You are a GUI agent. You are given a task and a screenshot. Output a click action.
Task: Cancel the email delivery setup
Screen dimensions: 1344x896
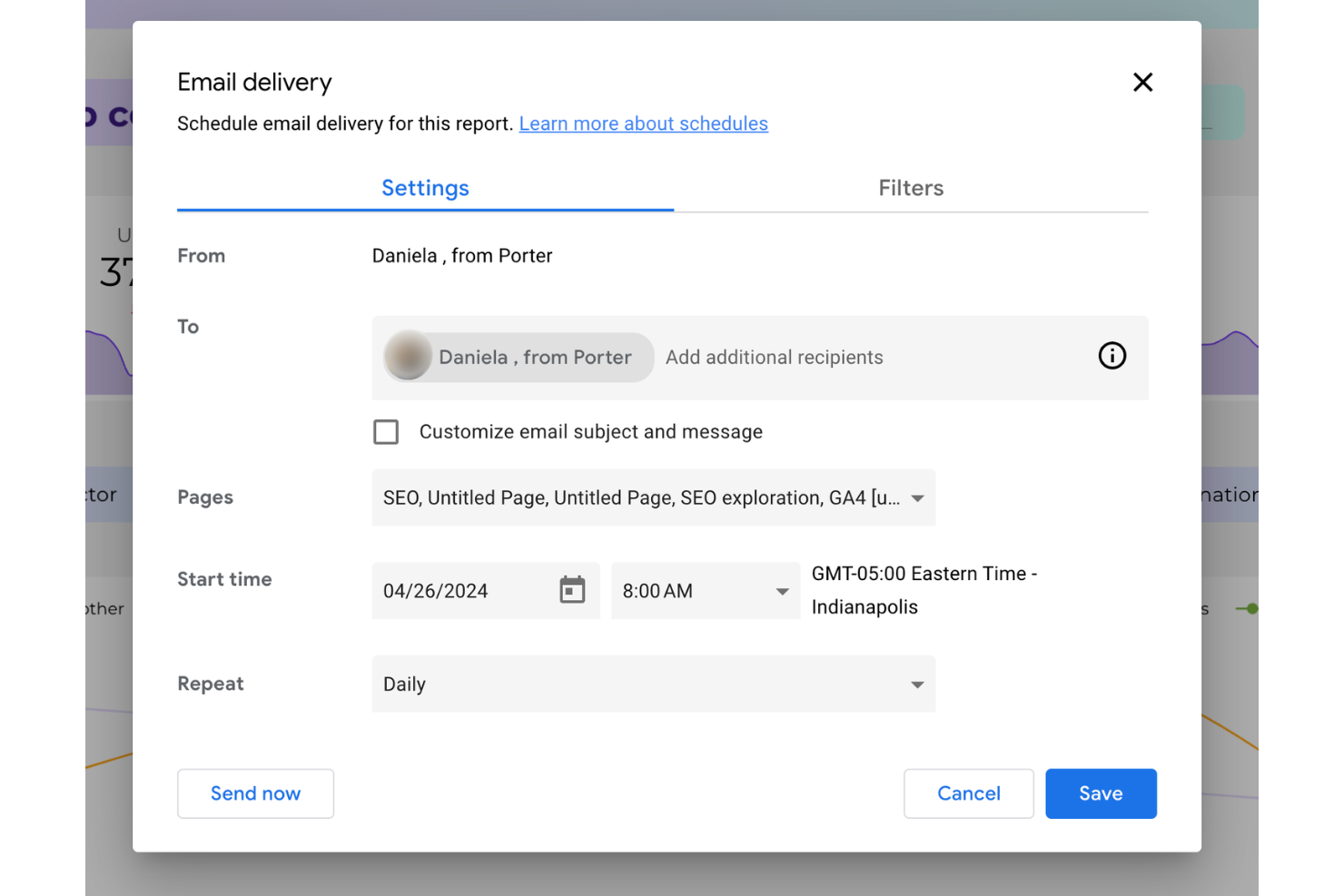tap(968, 793)
